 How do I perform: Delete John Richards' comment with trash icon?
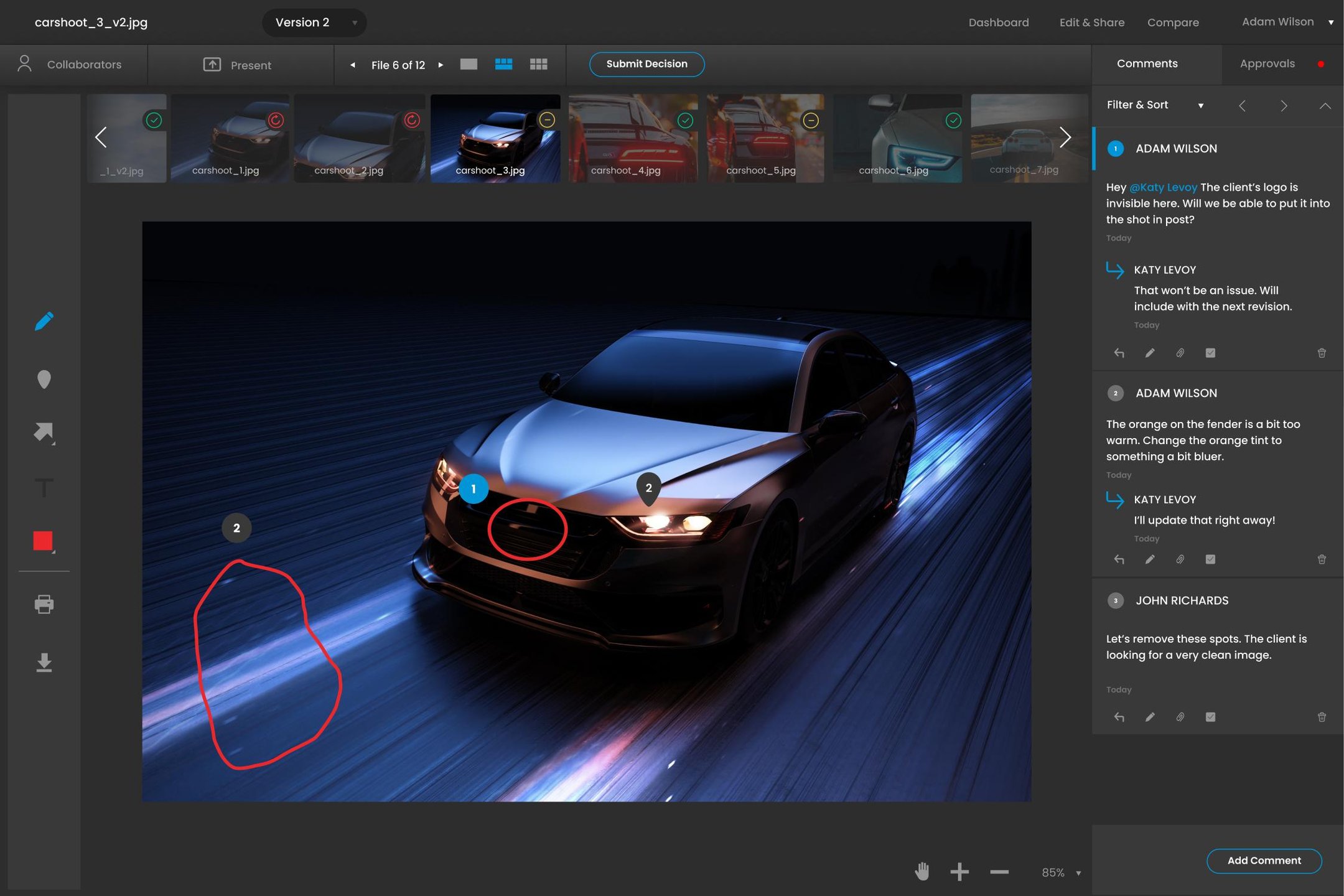pos(1322,717)
